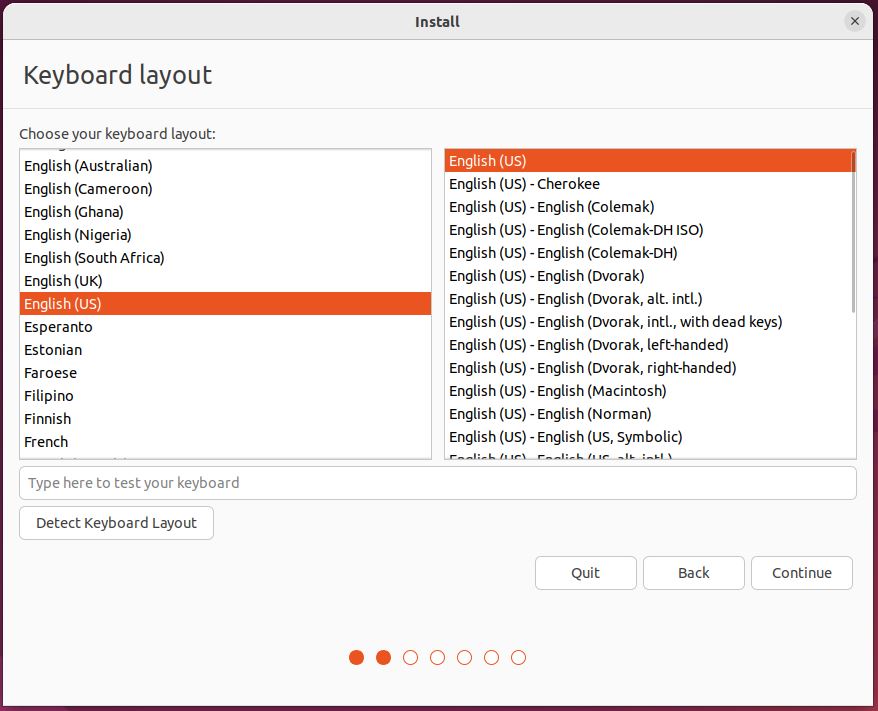Click the keyboard test input field
The width and height of the screenshot is (878, 711).
[437, 483]
